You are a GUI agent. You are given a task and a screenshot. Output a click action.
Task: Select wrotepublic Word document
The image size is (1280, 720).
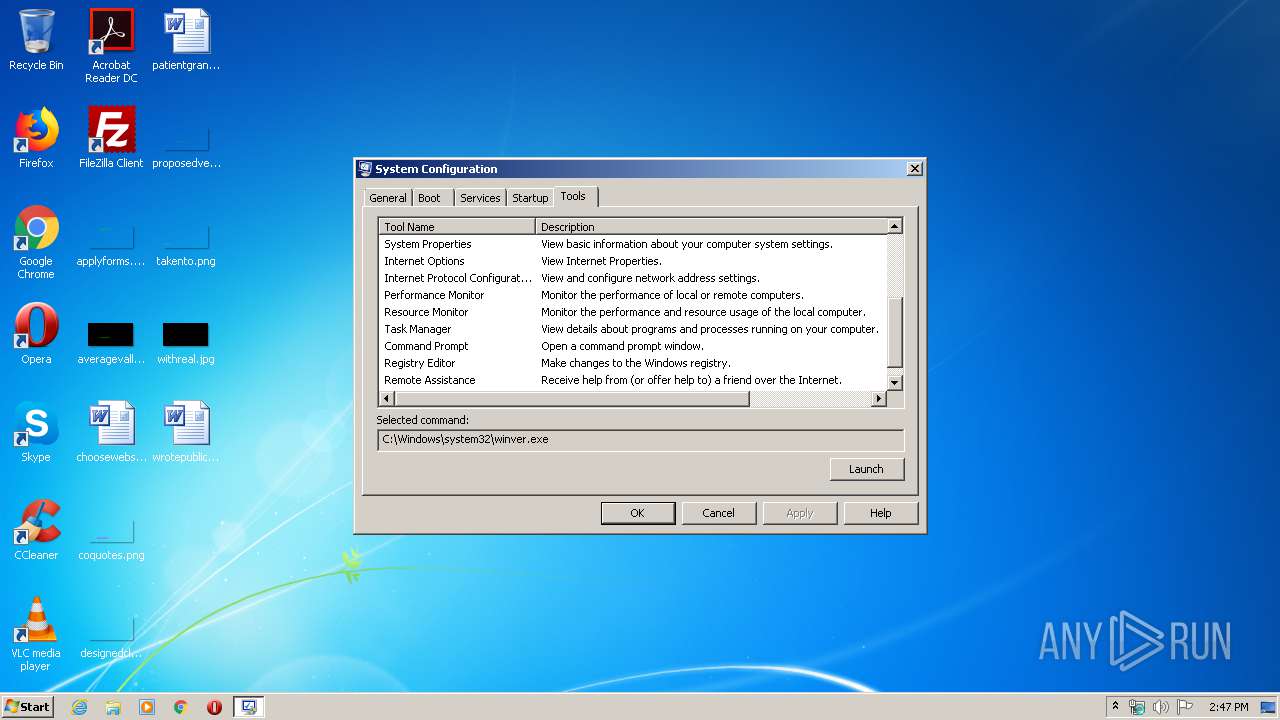pos(186,433)
